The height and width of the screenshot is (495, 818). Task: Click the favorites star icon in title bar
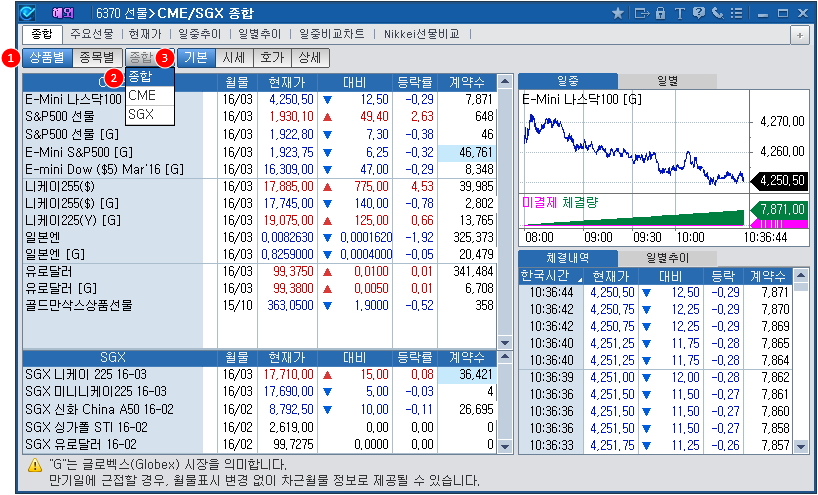(618, 13)
